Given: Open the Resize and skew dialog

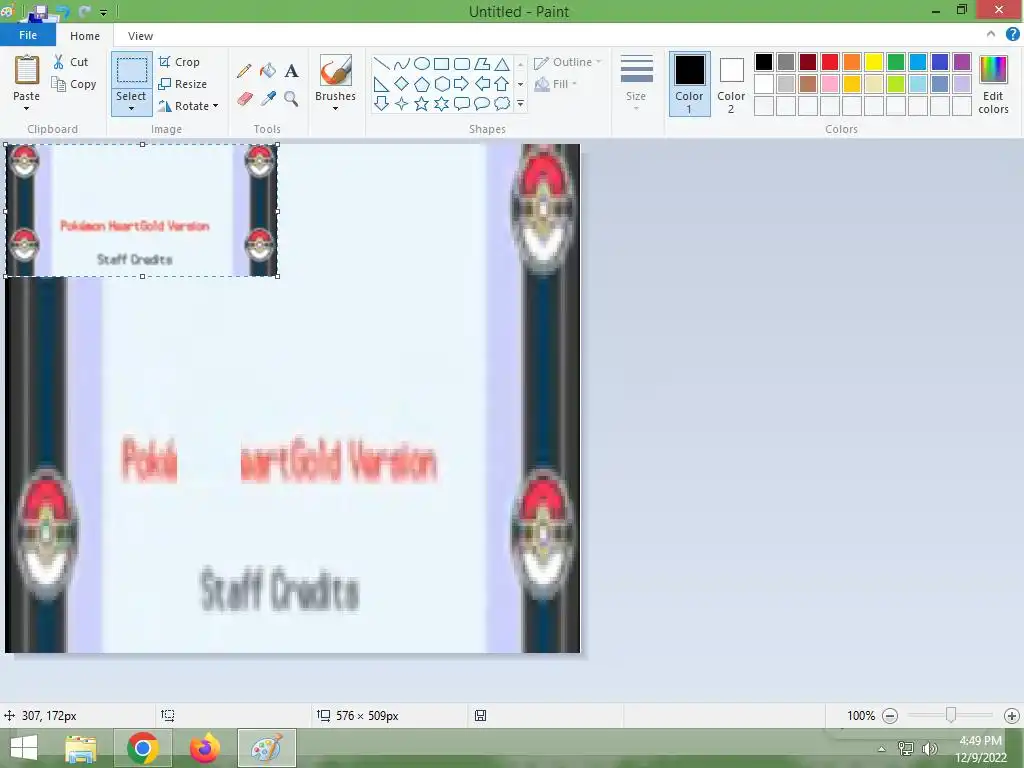Looking at the screenshot, I should (x=183, y=84).
